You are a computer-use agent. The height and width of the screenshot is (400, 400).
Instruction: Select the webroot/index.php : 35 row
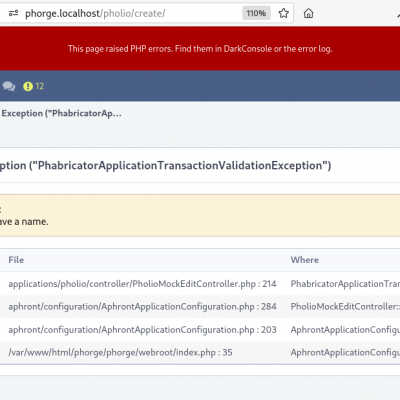[x=200, y=352]
